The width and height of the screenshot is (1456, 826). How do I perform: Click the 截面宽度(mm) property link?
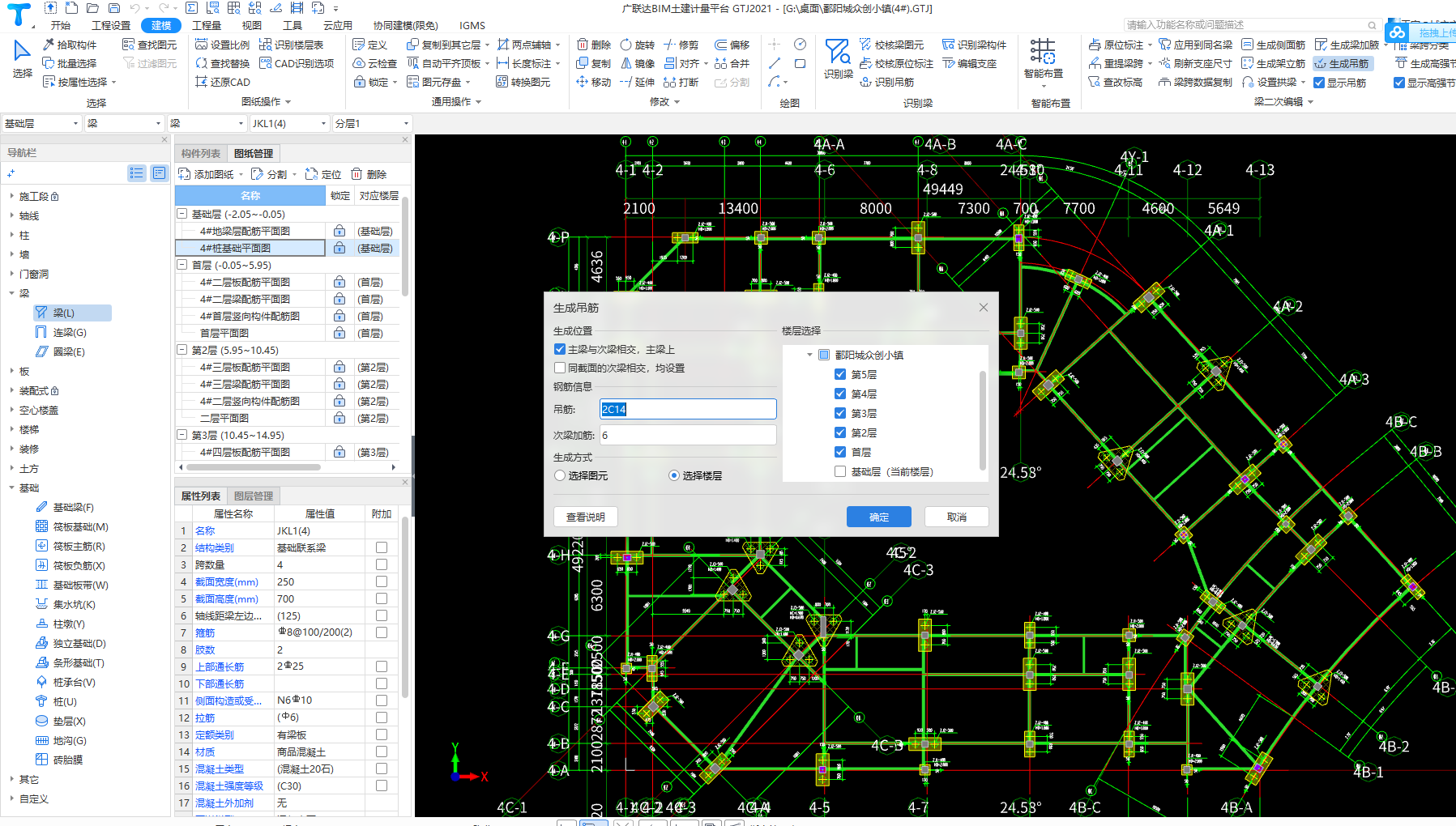pos(227,581)
